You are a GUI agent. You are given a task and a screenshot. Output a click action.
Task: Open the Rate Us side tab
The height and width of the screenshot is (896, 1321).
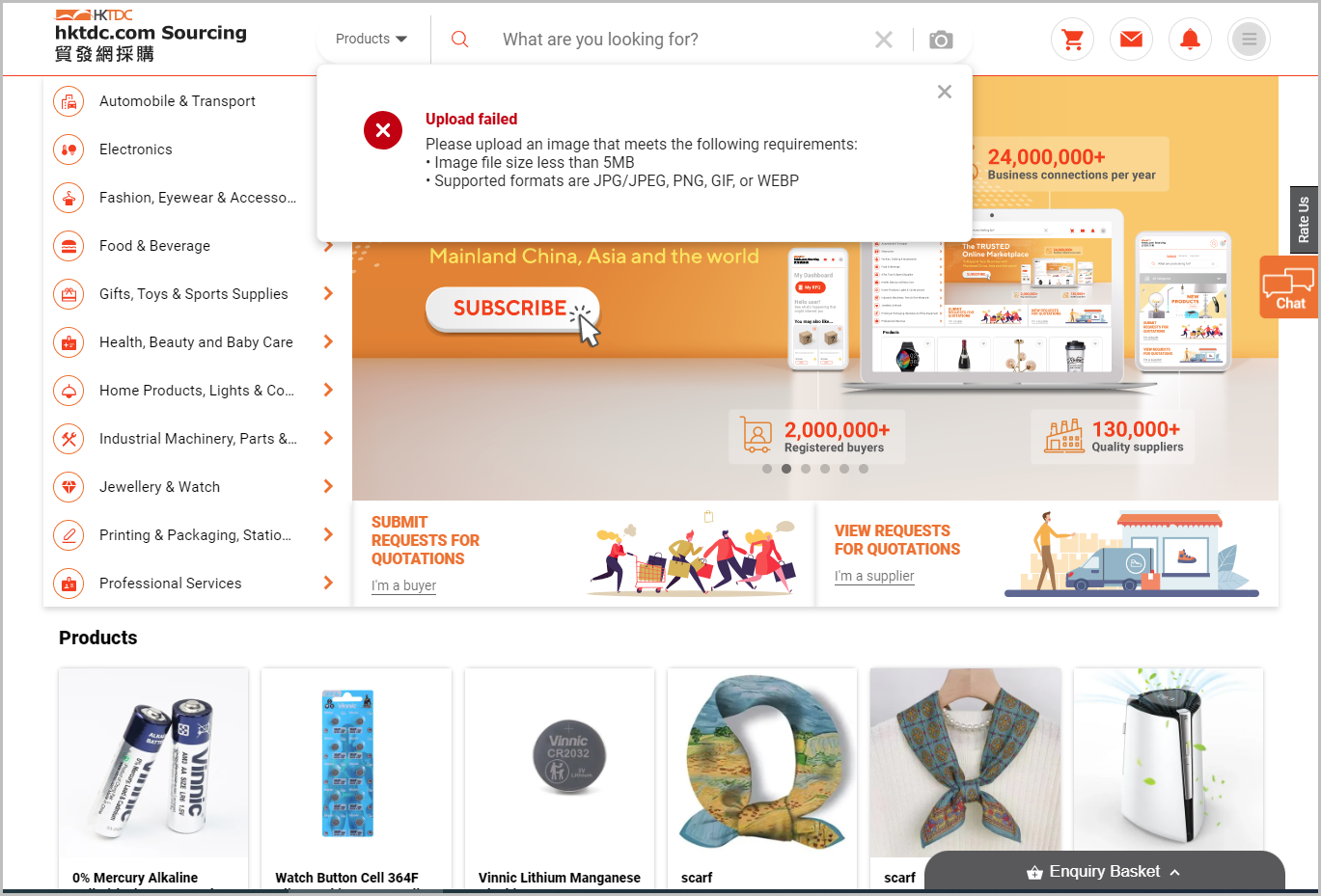click(x=1304, y=220)
